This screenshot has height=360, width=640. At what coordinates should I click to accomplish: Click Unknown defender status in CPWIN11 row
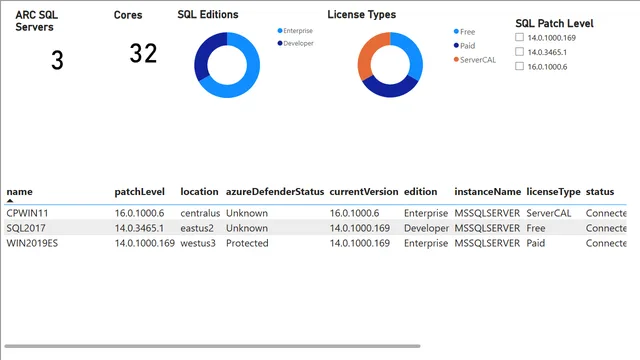(247, 213)
